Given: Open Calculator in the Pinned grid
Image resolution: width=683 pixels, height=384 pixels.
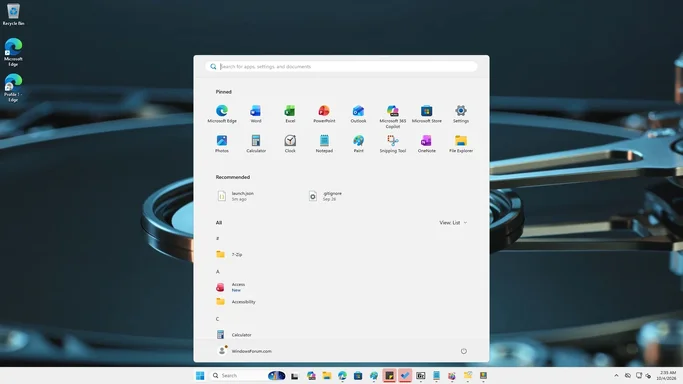Looking at the screenshot, I should (x=256, y=144).
